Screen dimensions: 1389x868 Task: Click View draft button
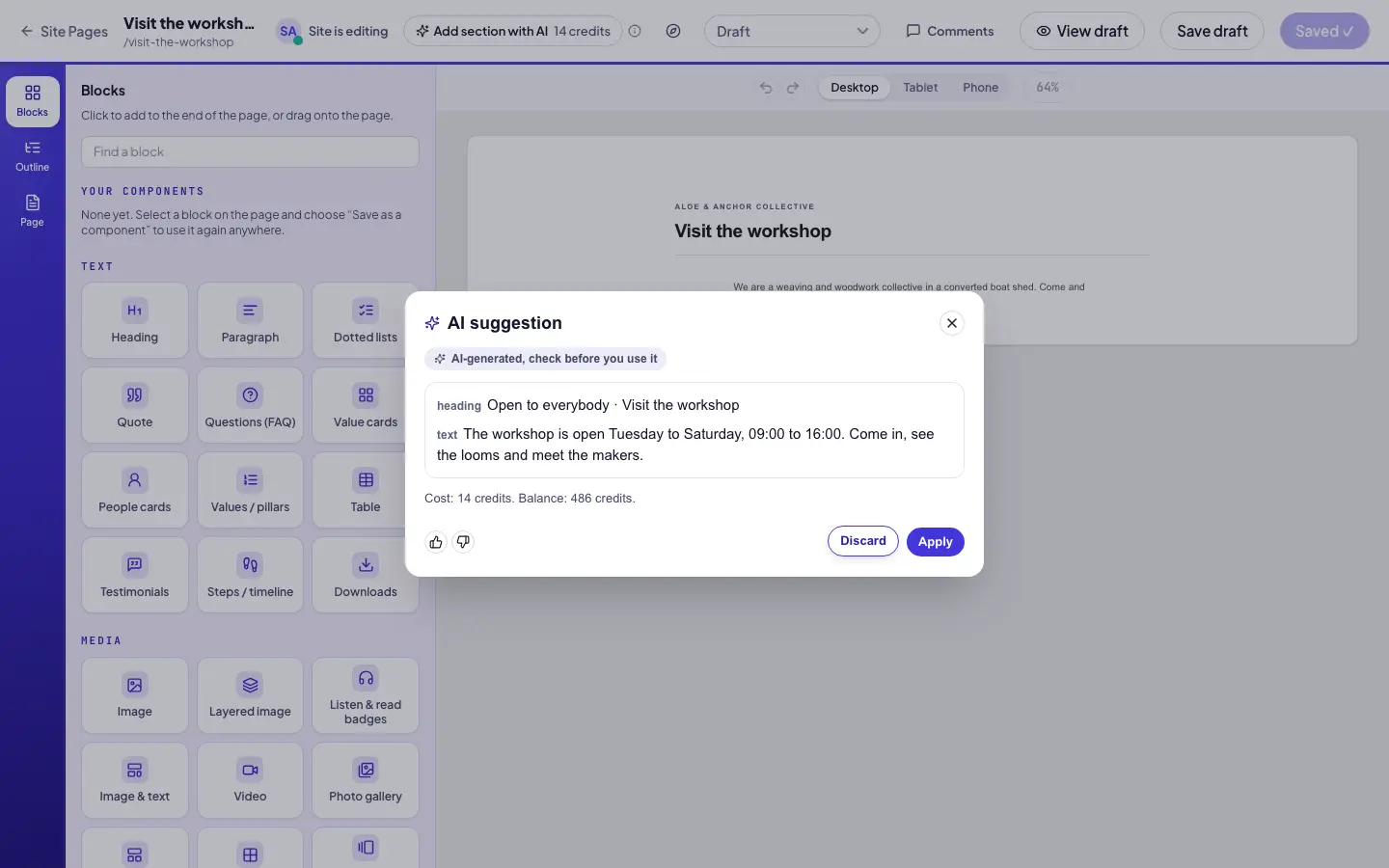pos(1081,31)
